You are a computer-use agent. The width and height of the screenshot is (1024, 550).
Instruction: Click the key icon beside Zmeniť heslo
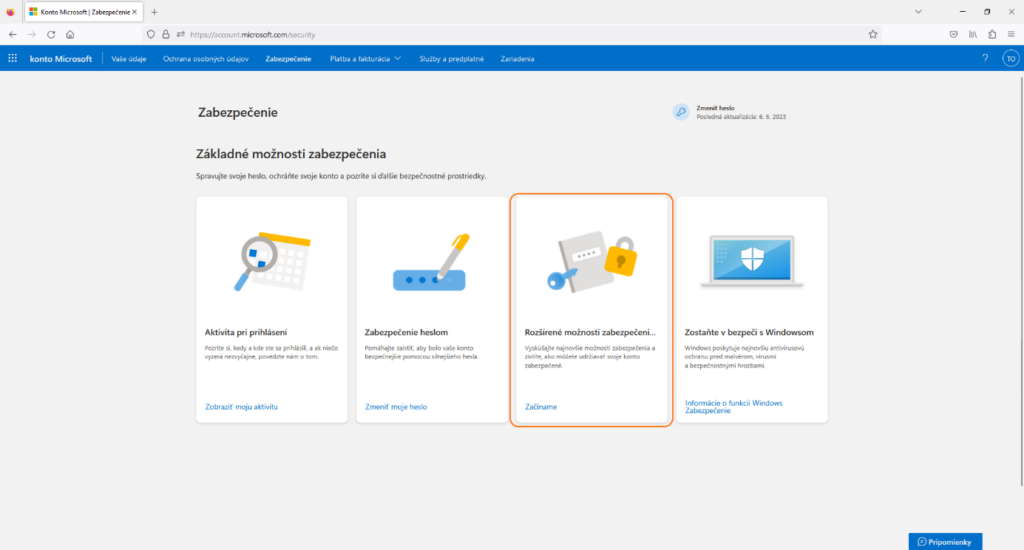[x=681, y=112]
